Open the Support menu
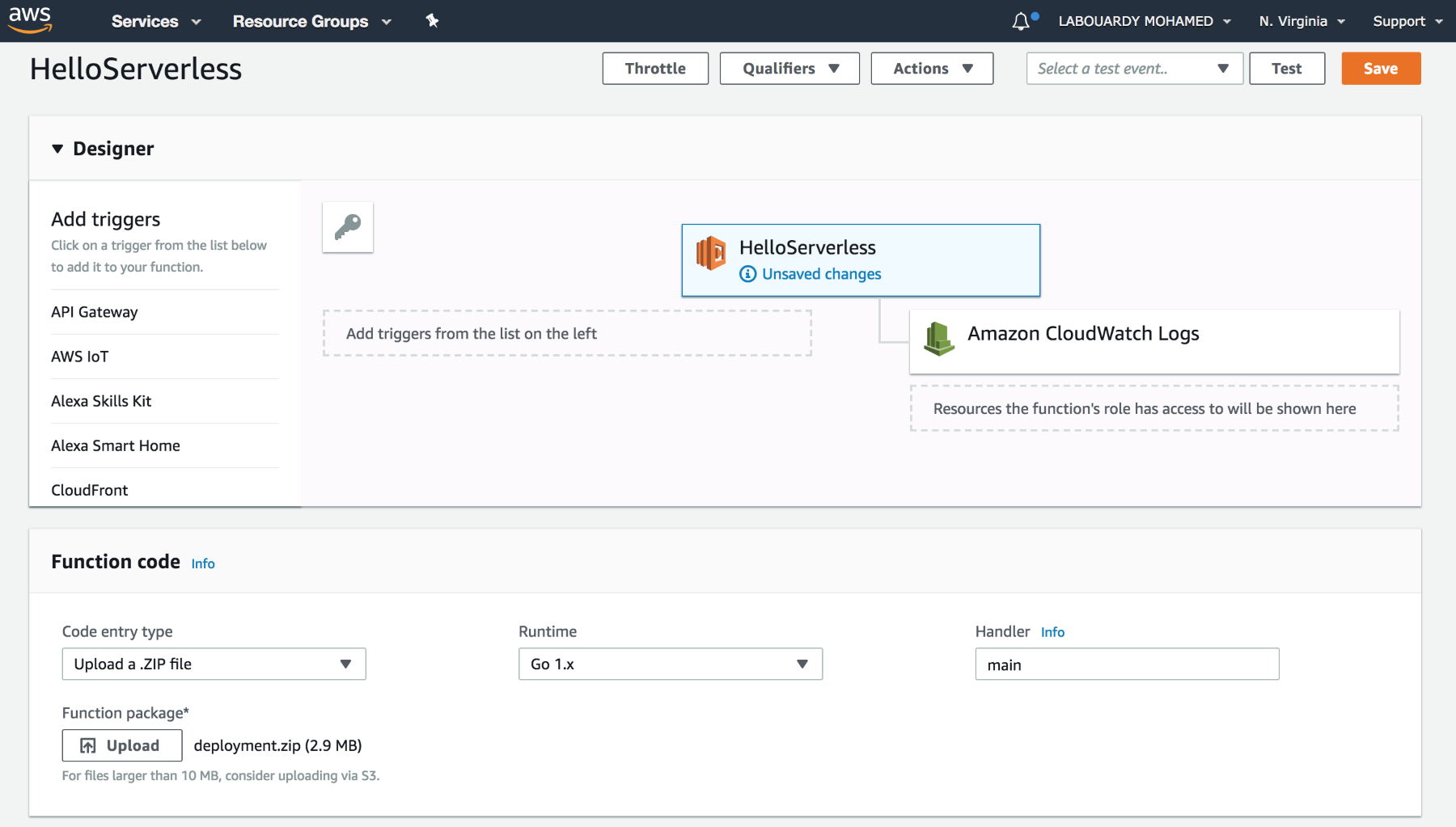The width and height of the screenshot is (1456, 827). [x=1407, y=21]
